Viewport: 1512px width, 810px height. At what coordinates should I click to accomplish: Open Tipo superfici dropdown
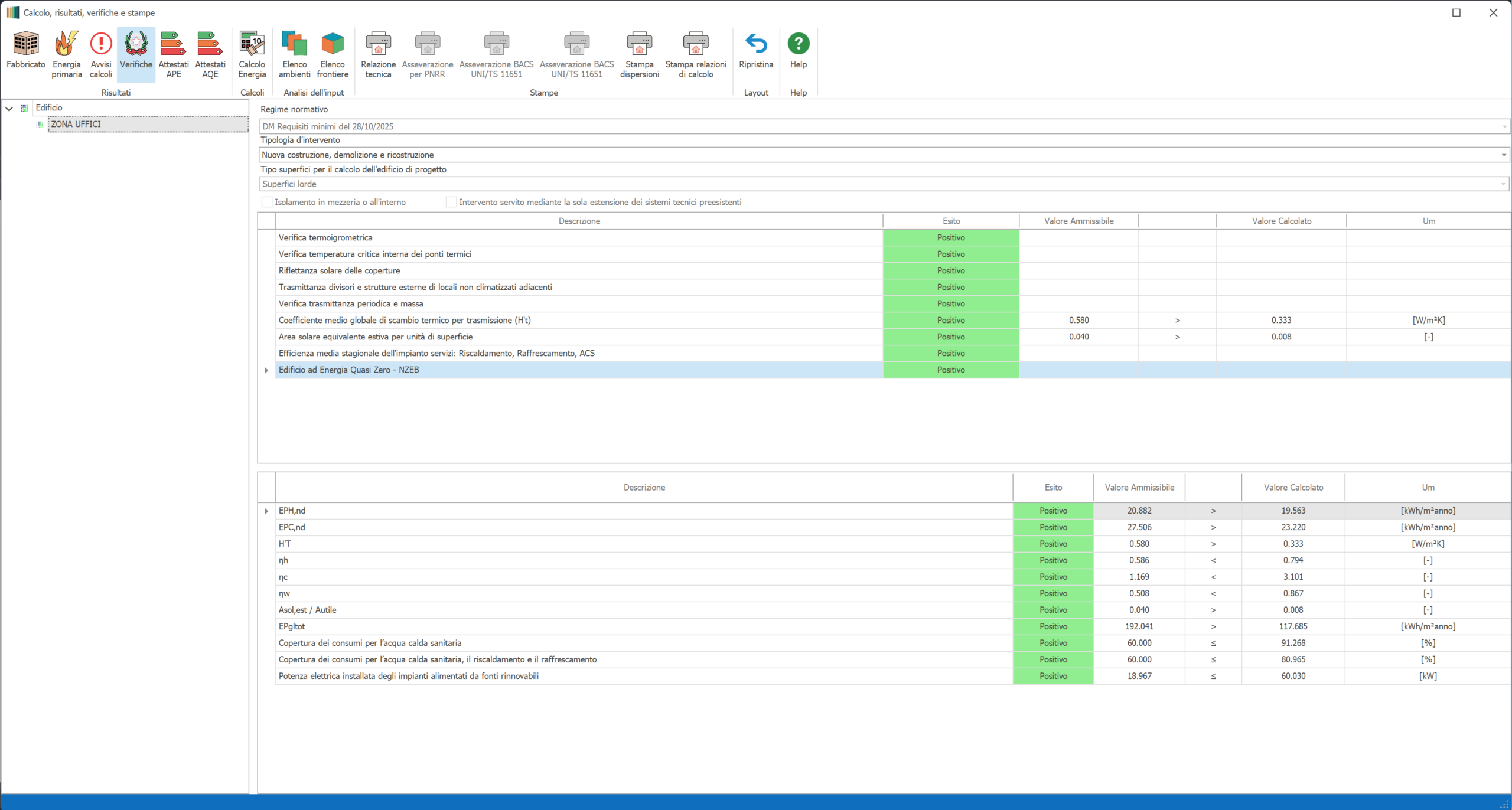(x=1504, y=184)
